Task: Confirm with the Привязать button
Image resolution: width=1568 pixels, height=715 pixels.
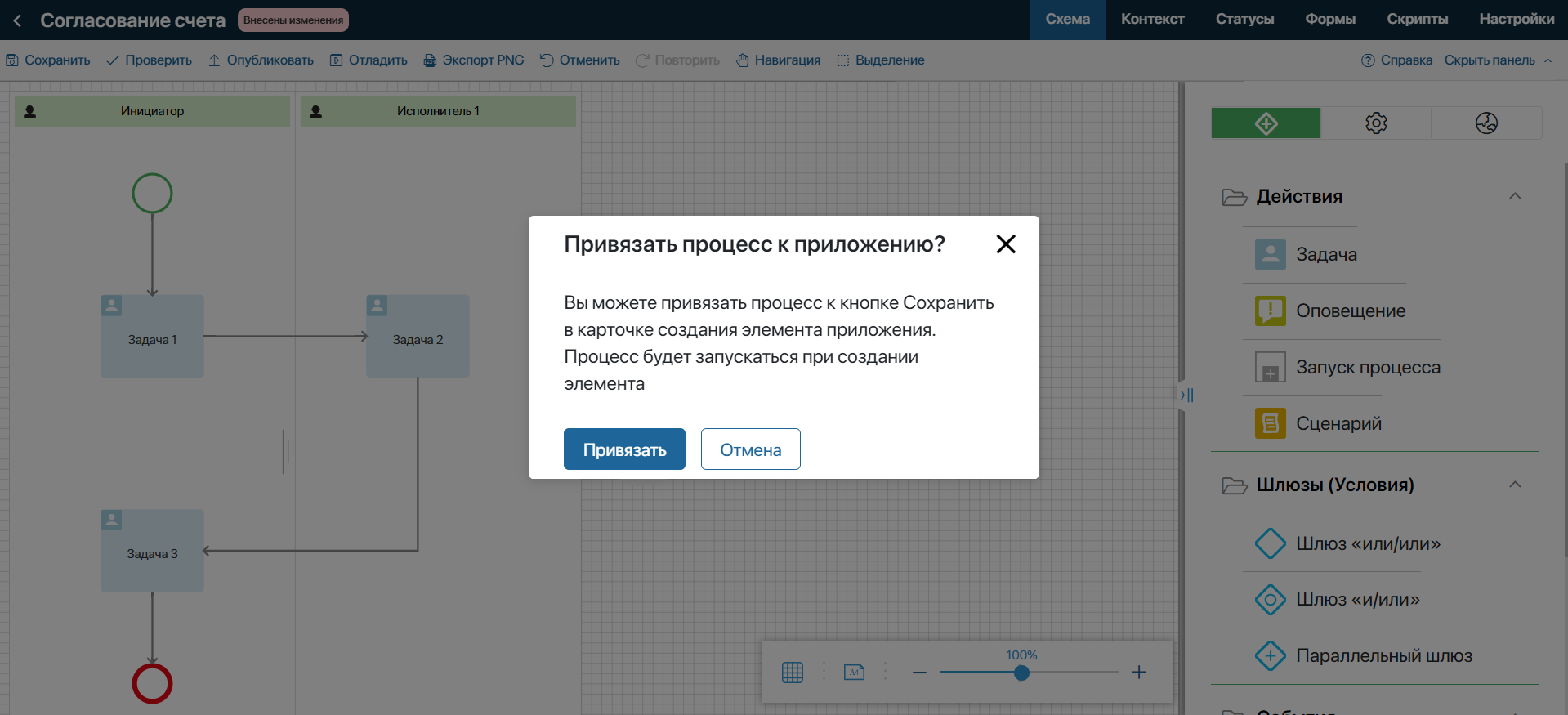Action: [x=624, y=449]
